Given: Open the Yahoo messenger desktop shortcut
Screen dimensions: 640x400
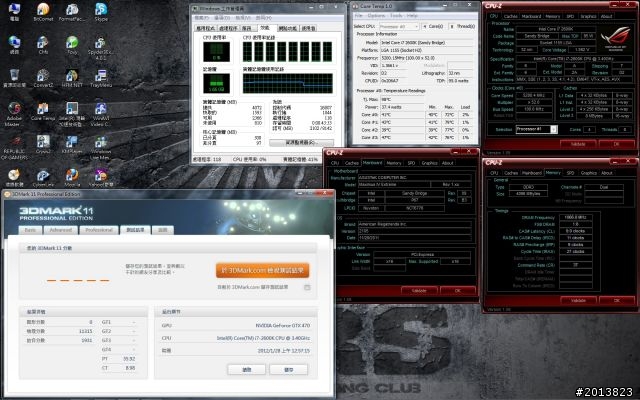Looking at the screenshot, I should pos(101,178).
